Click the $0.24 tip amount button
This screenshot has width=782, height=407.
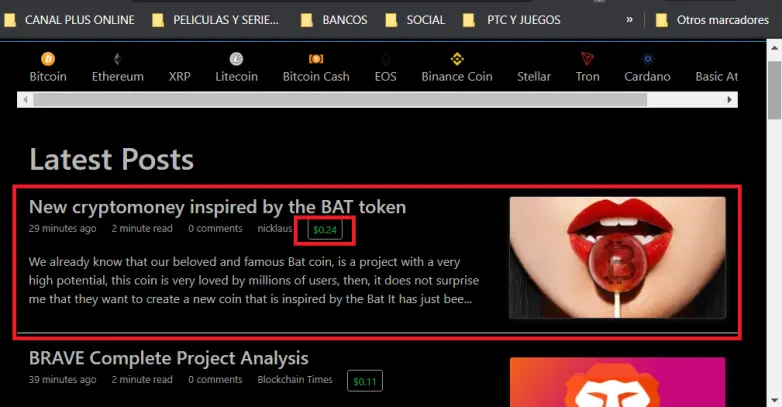[325, 230]
